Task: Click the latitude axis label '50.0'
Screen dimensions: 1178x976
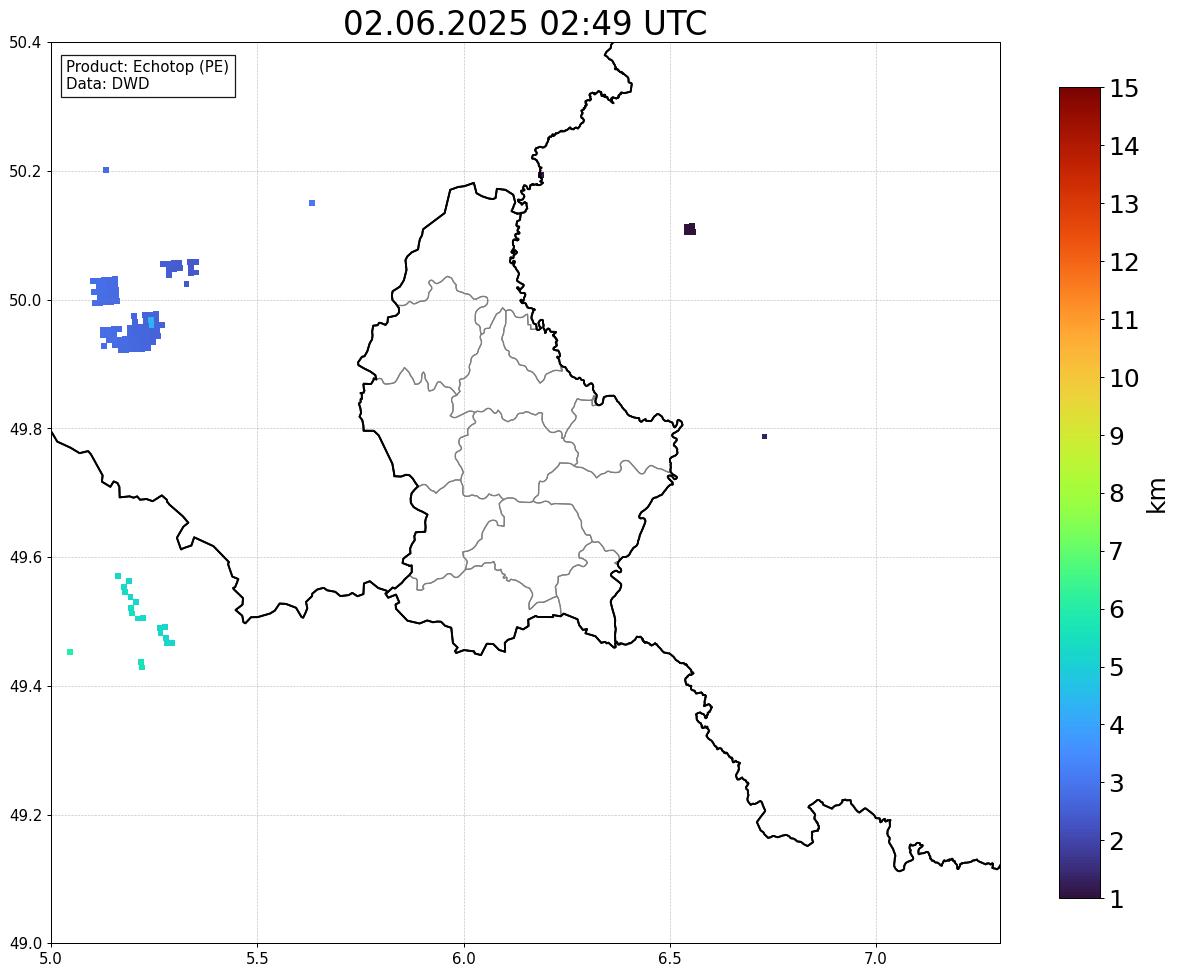Action: 25,301
